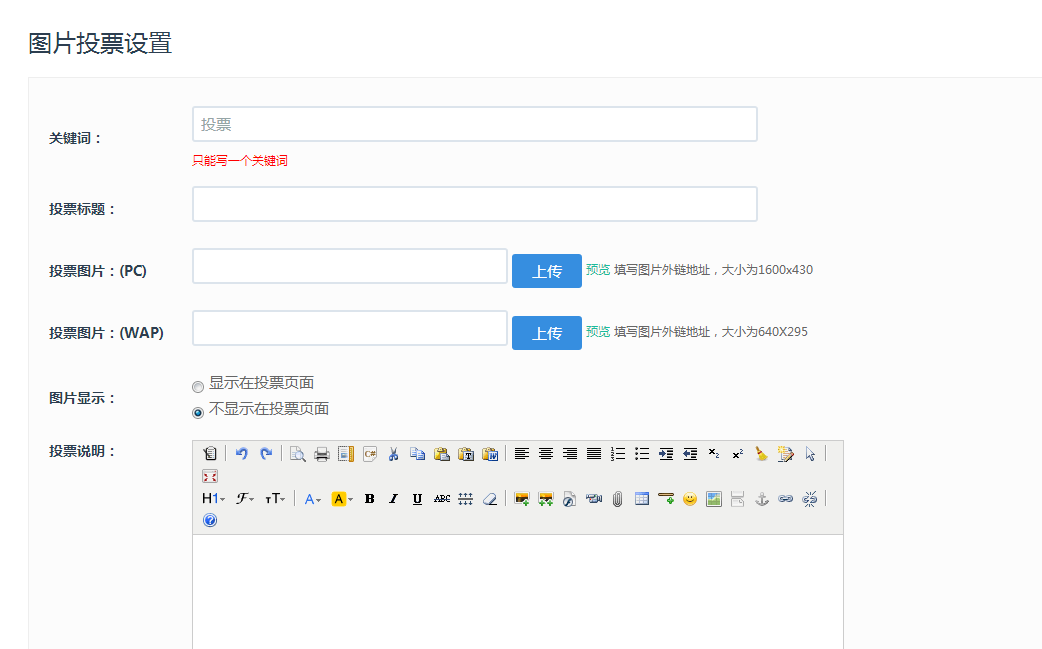This screenshot has width=1042, height=649.
Task: Insert a numbered list
Action: [x=618, y=454]
